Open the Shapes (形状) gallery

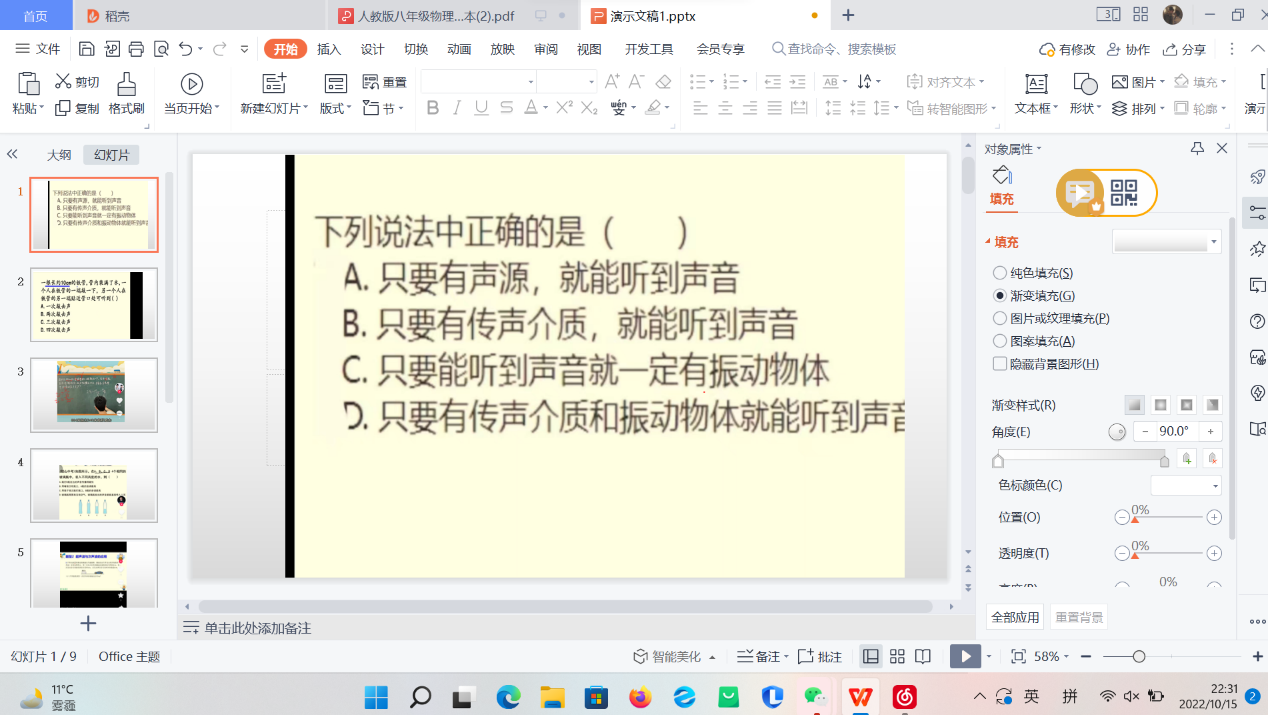[1084, 84]
